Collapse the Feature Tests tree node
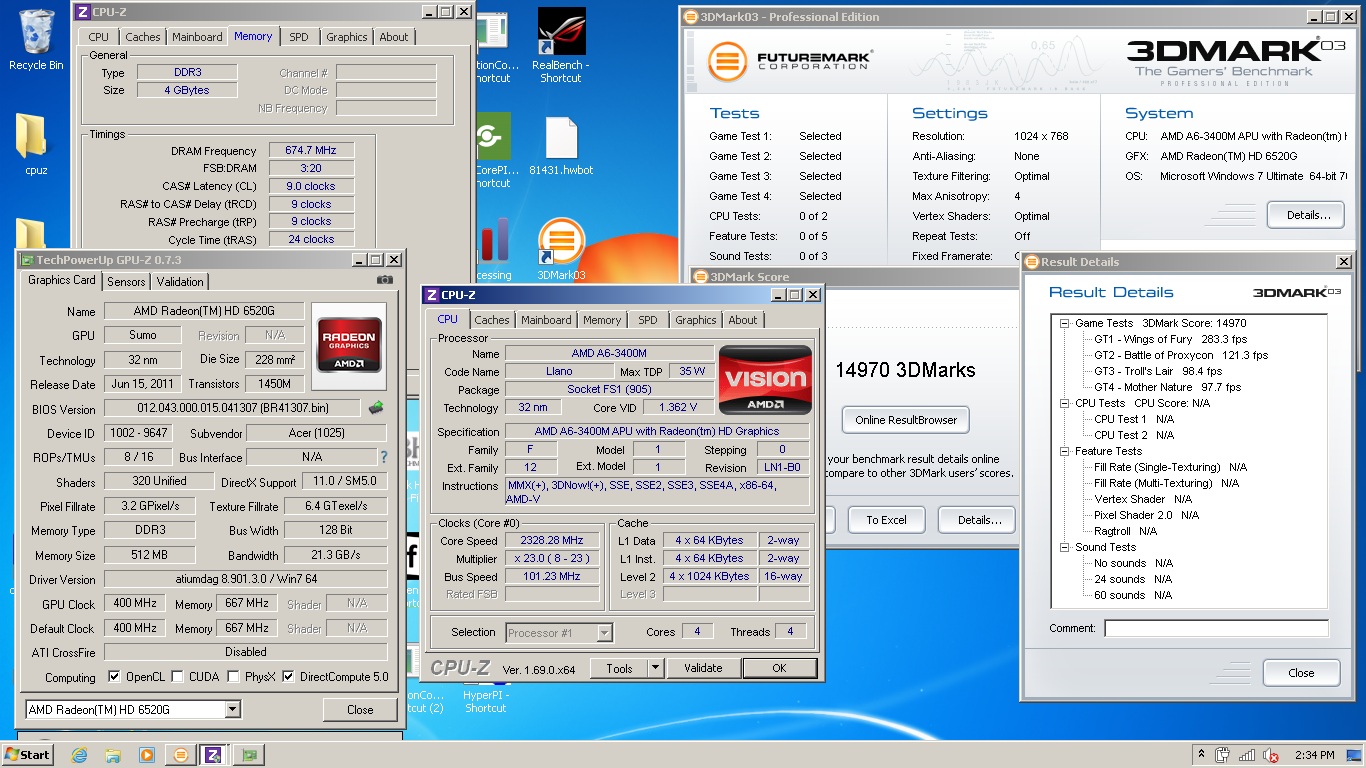1366x768 pixels. click(x=1065, y=451)
